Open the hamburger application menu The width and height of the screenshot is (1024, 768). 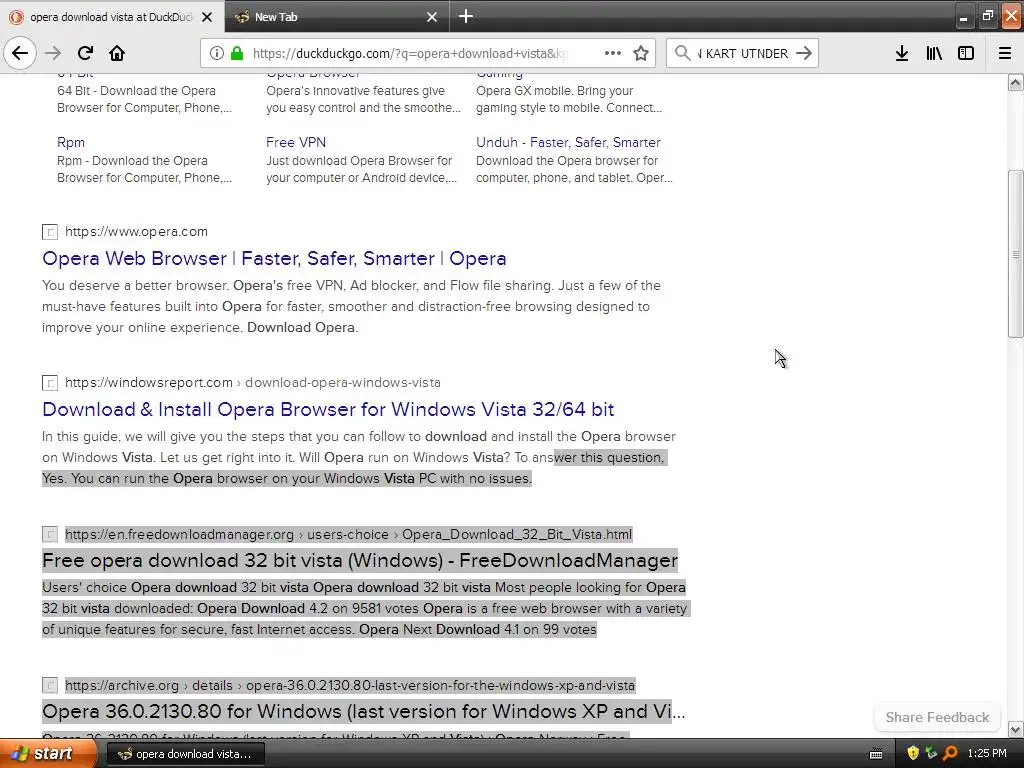coord(1005,53)
